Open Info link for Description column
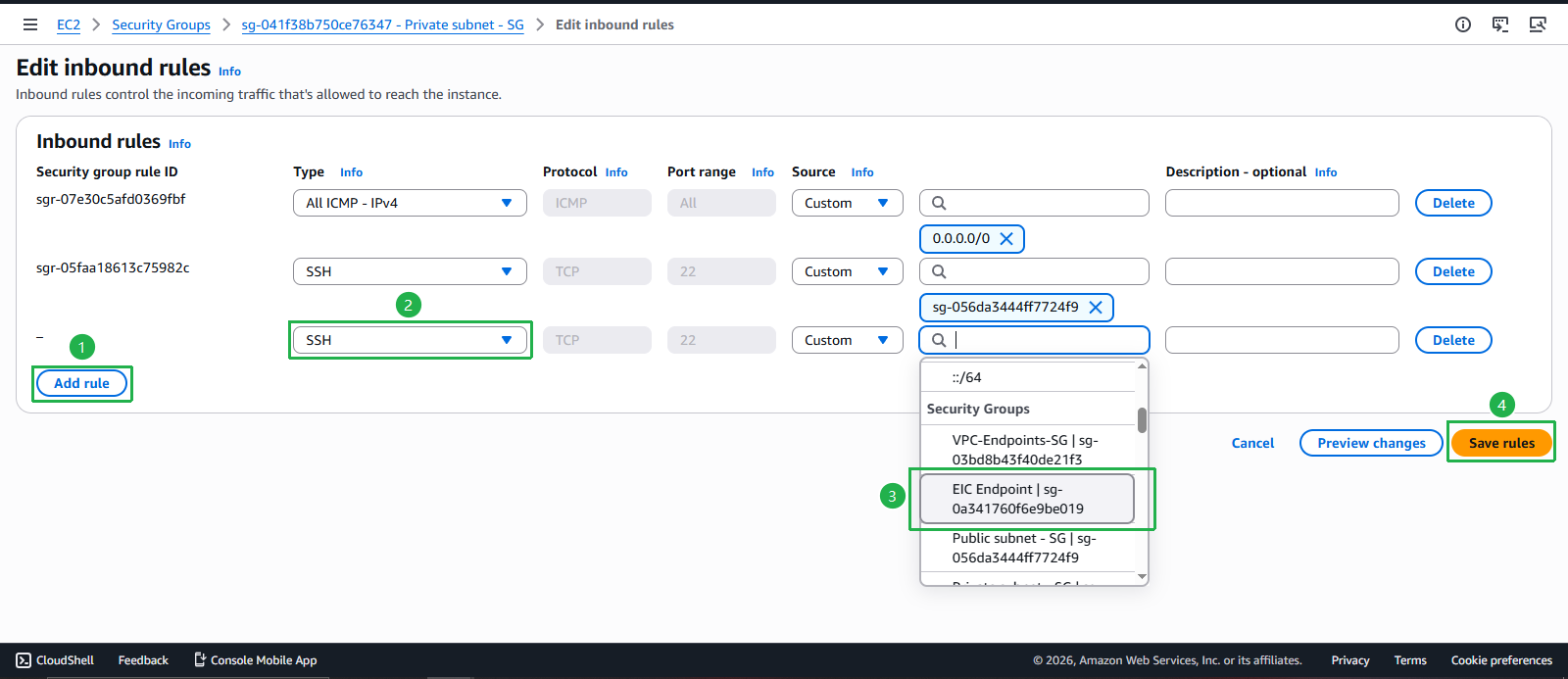This screenshot has width=1568, height=679. (1326, 172)
